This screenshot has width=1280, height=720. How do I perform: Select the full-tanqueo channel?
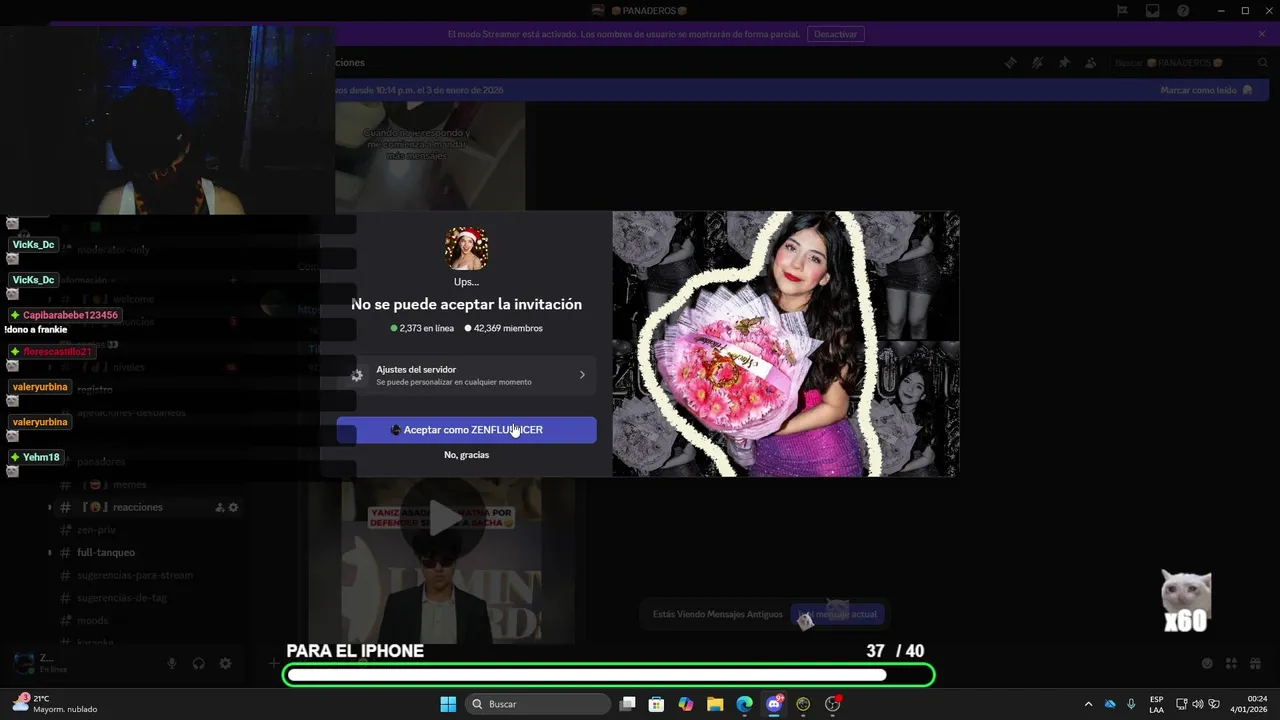tap(106, 552)
